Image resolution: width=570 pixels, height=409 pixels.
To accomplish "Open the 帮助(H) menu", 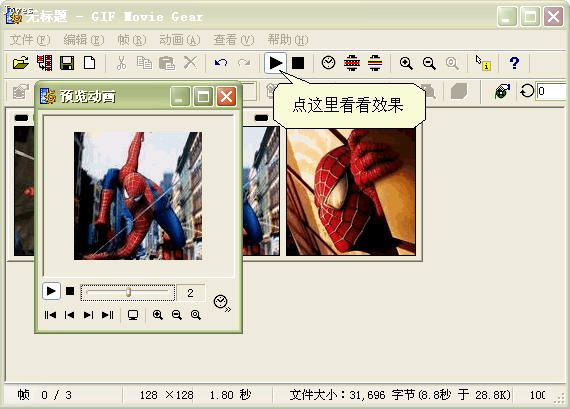I will point(288,40).
